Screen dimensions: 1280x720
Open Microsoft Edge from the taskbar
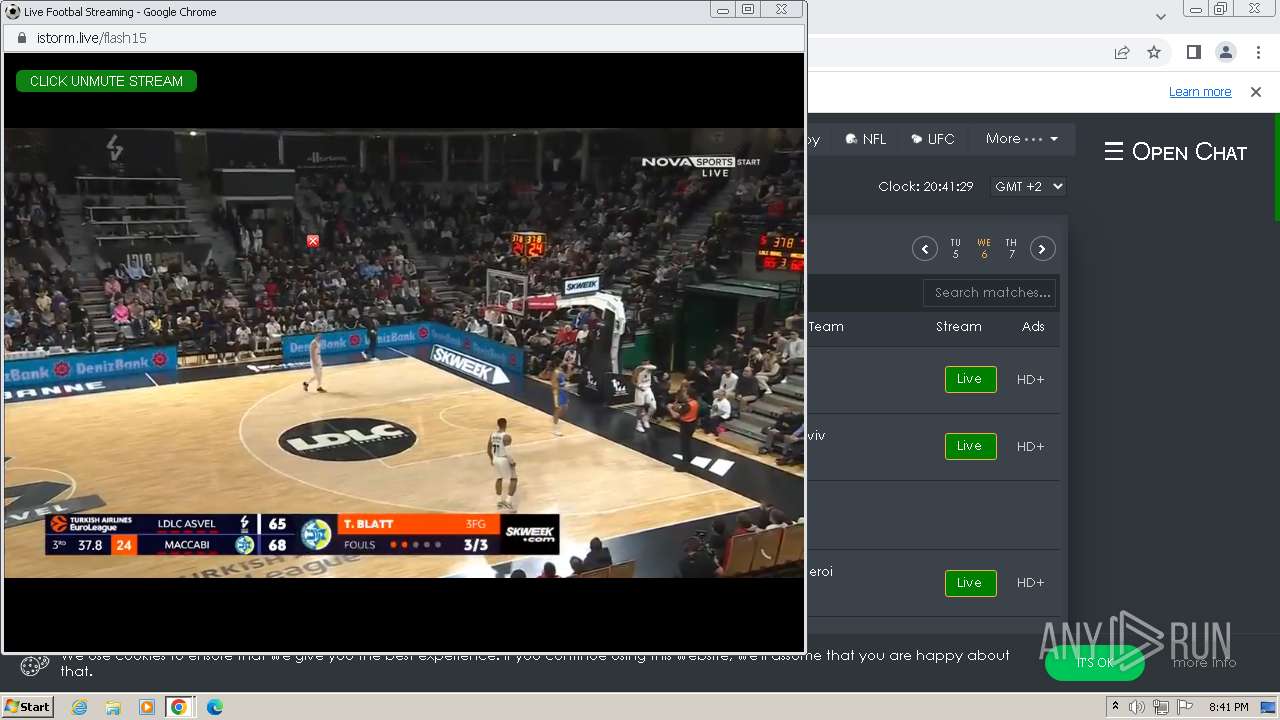(215, 707)
